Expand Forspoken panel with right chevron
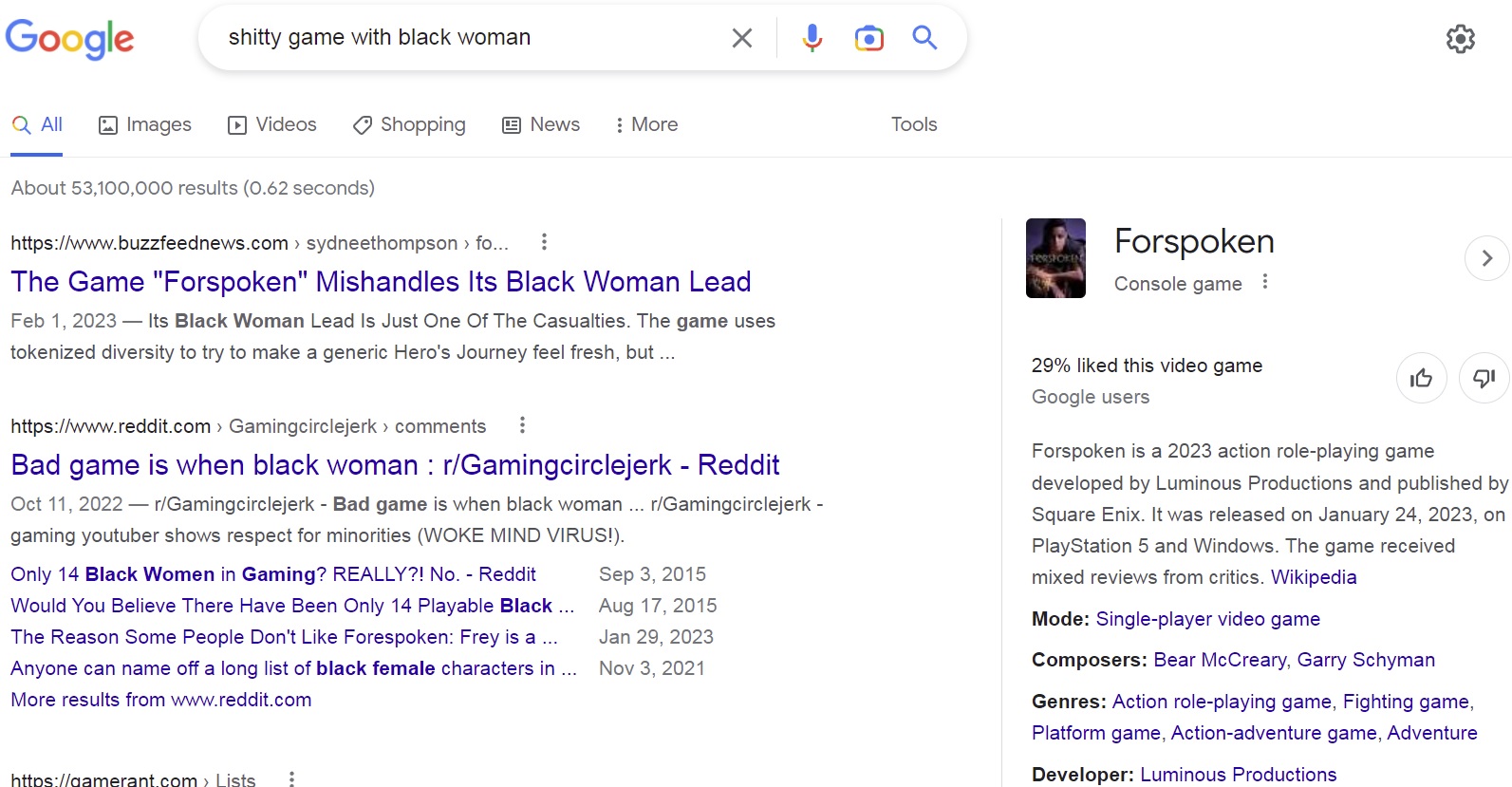Screen dimensions: 1512x787 (x=1486, y=258)
